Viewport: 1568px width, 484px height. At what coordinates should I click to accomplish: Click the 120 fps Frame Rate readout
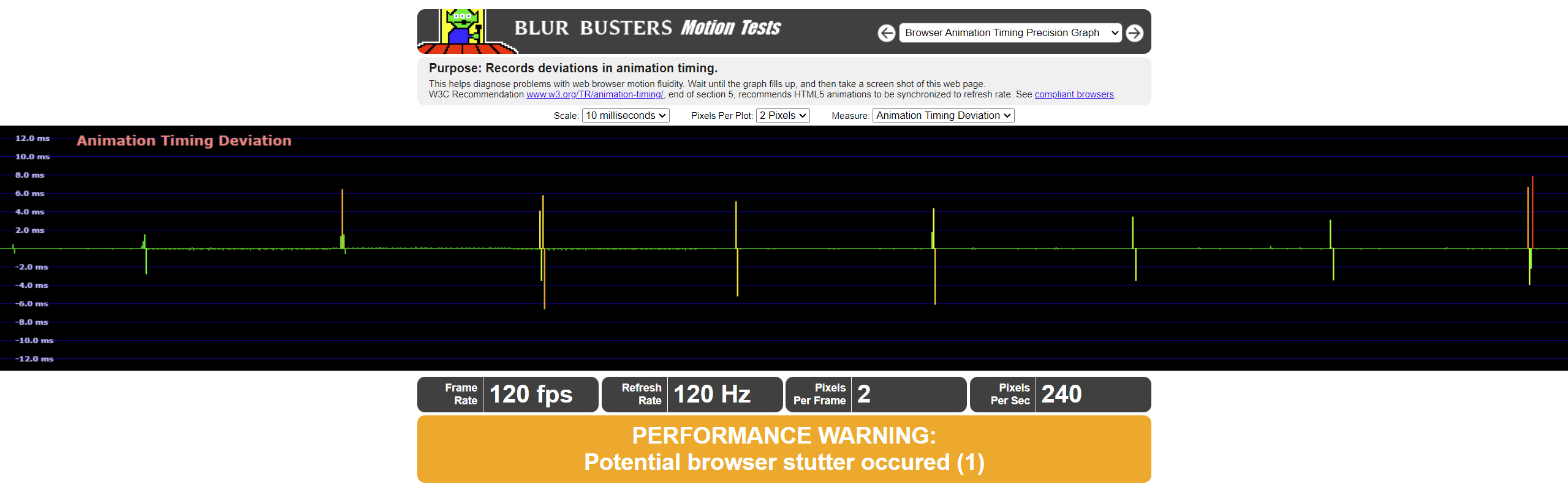(531, 395)
